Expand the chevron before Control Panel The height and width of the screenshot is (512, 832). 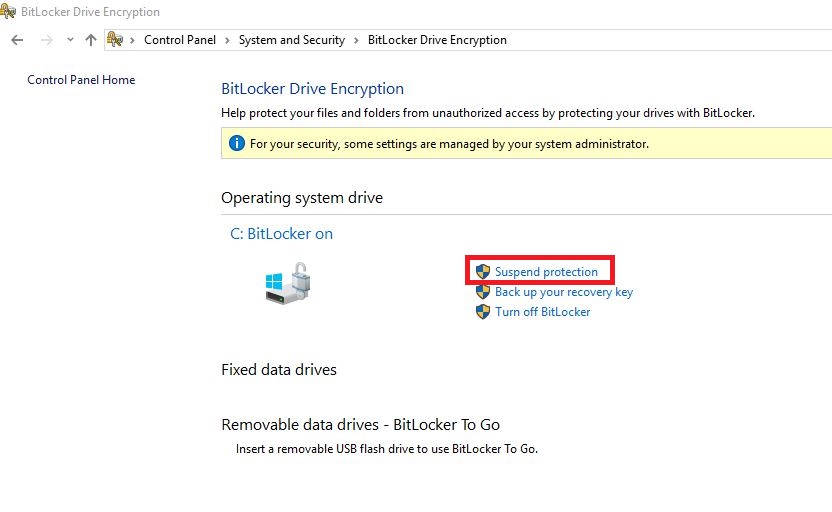point(133,40)
